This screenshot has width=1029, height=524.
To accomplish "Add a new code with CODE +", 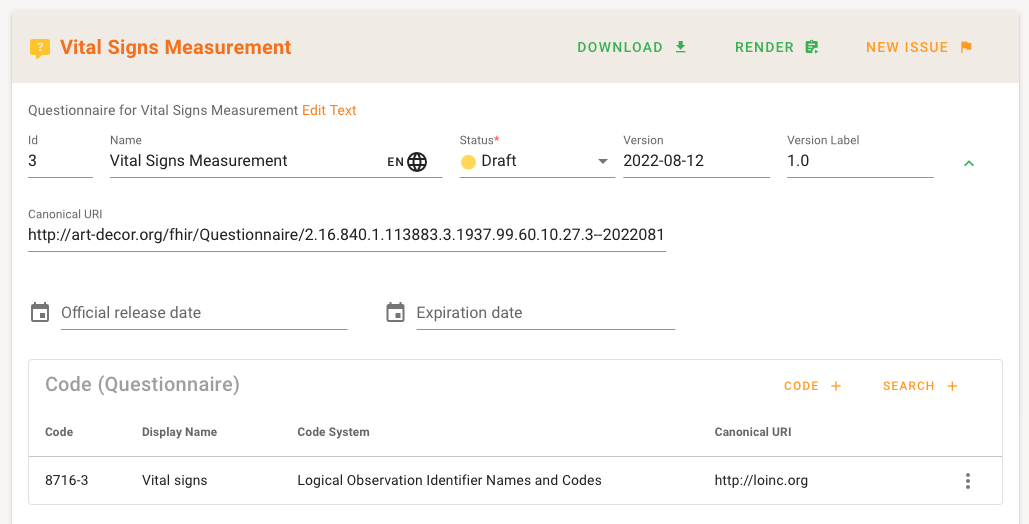I will click(x=812, y=386).
